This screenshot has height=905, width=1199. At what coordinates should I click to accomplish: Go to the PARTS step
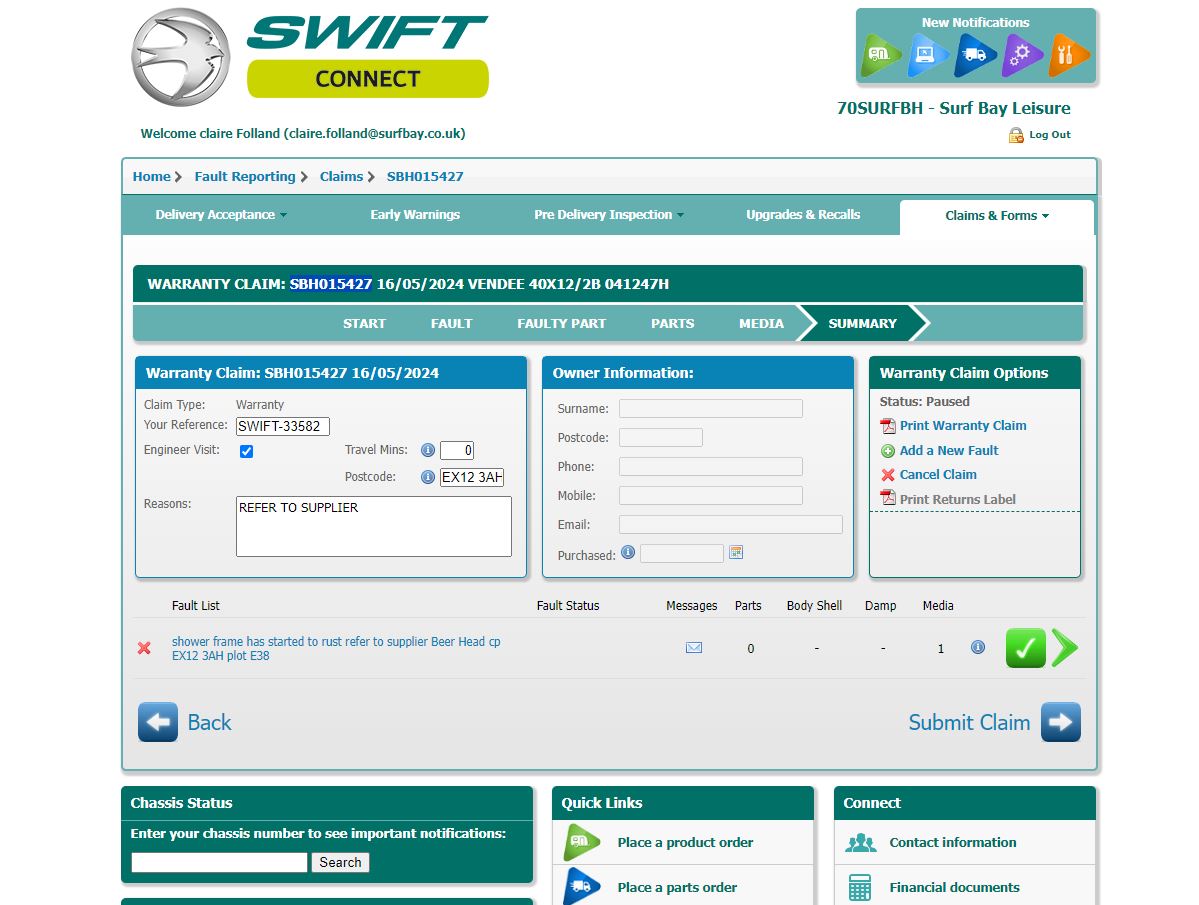pos(673,323)
